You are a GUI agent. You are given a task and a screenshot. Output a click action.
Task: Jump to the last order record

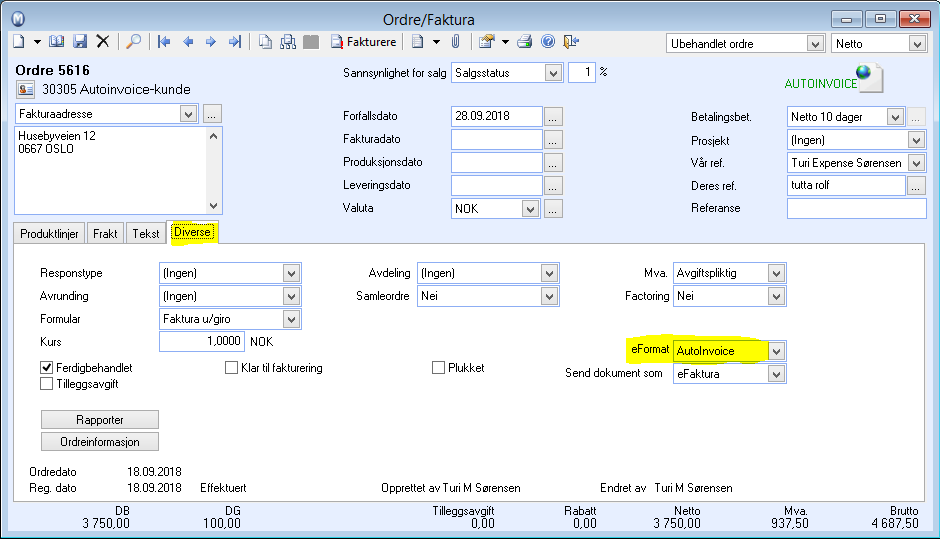(234, 41)
